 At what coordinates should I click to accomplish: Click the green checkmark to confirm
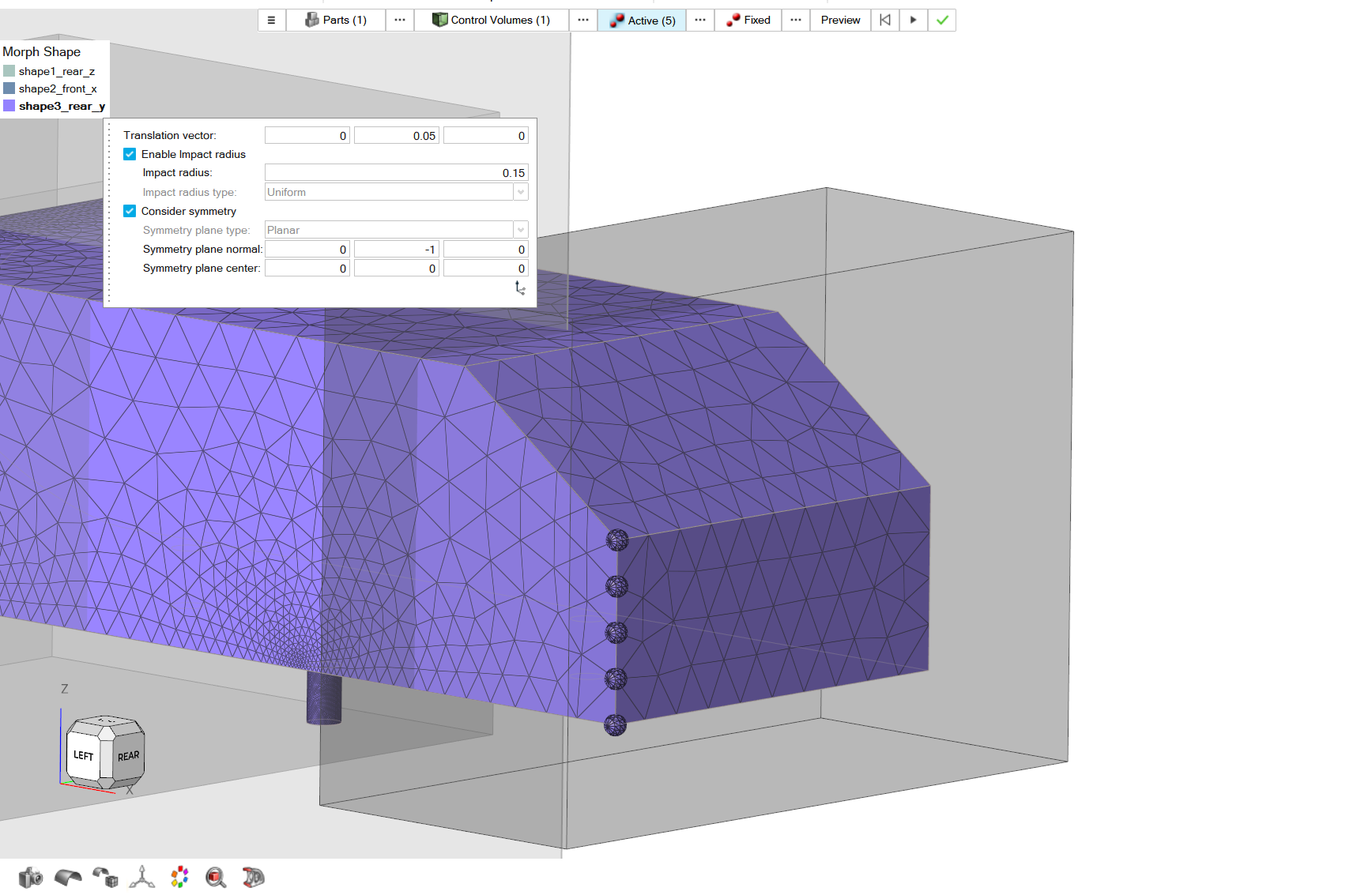coord(942,21)
